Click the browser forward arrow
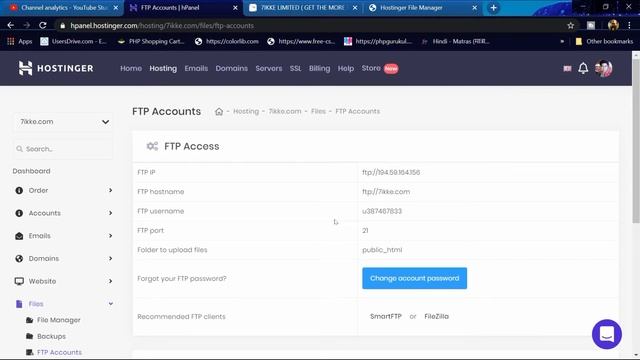 tap(27, 25)
